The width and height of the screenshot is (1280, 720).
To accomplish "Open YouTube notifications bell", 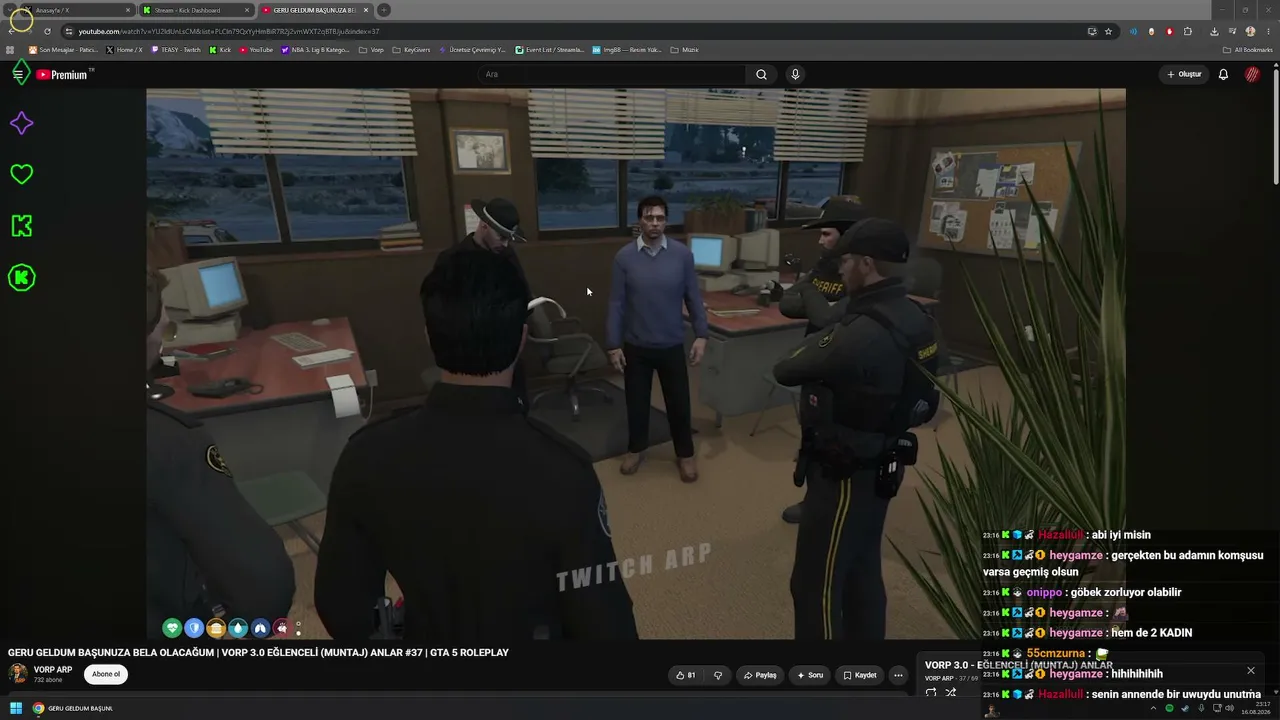I will coord(1223,74).
